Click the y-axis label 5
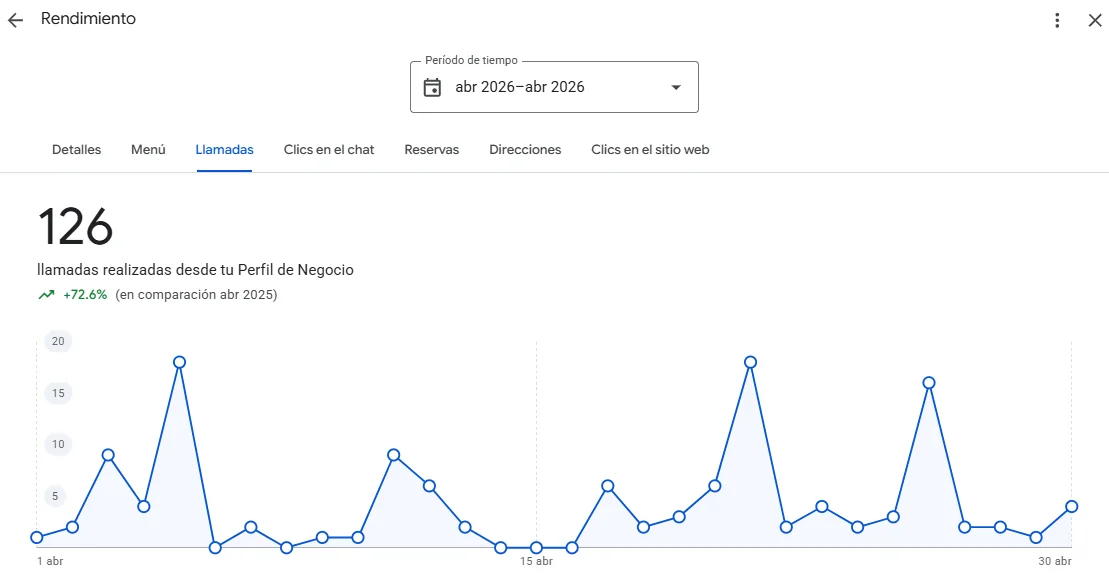 coord(55,496)
